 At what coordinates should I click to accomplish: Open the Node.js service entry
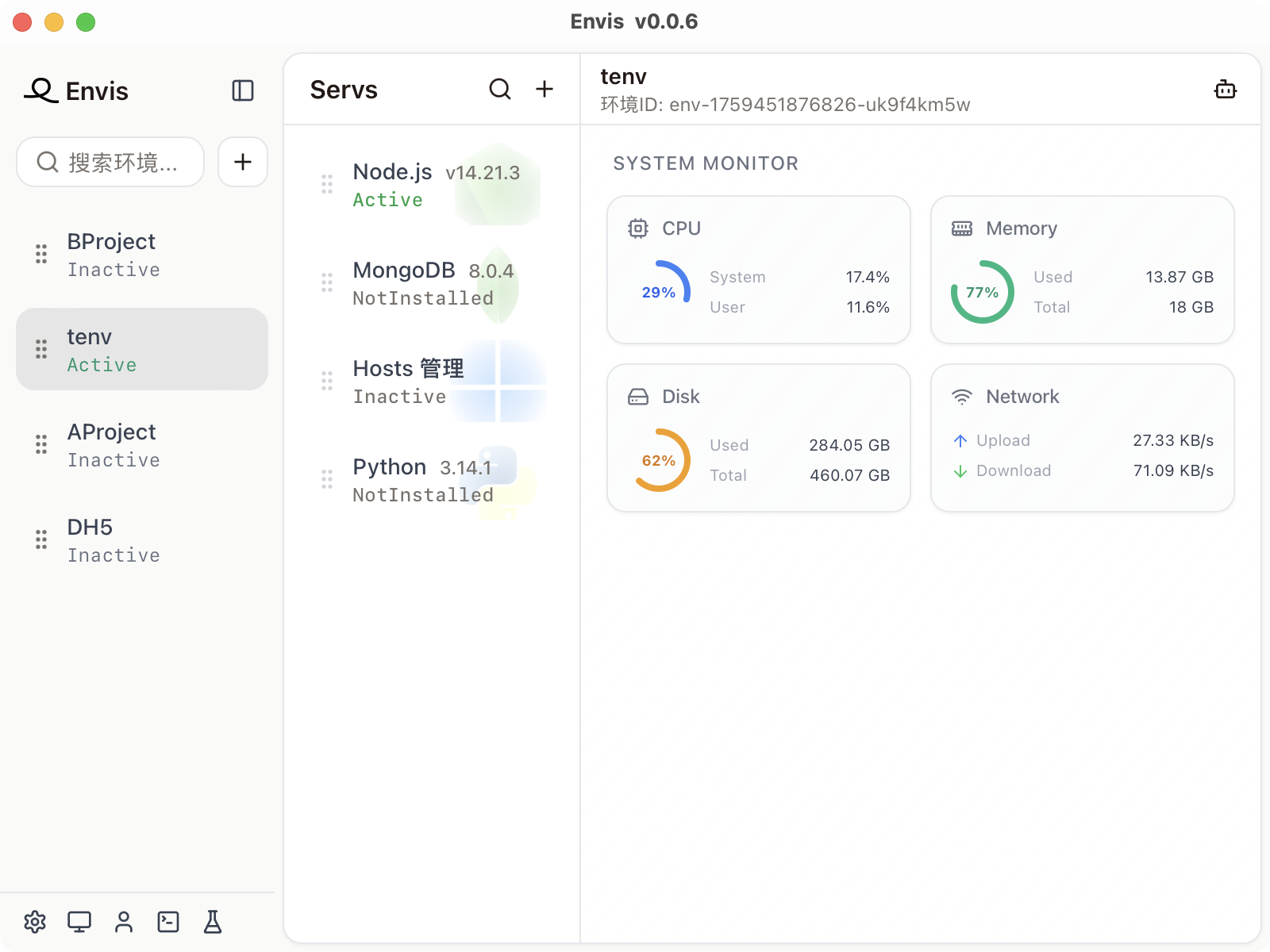433,185
